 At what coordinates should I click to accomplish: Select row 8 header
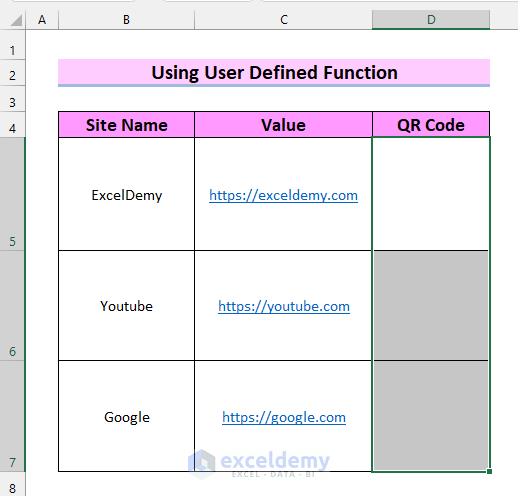[x=12, y=484]
